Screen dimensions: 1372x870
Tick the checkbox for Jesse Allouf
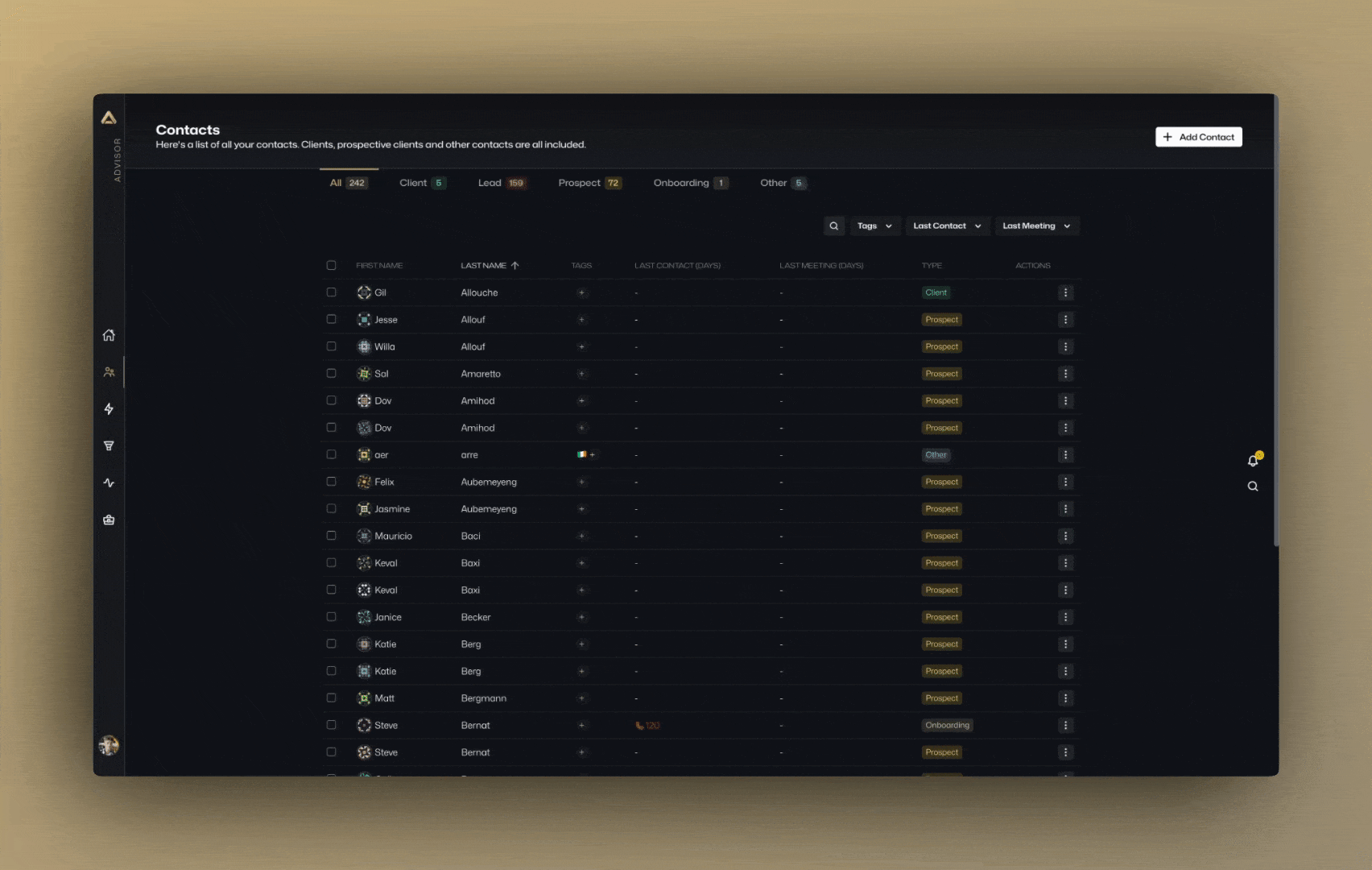point(331,320)
